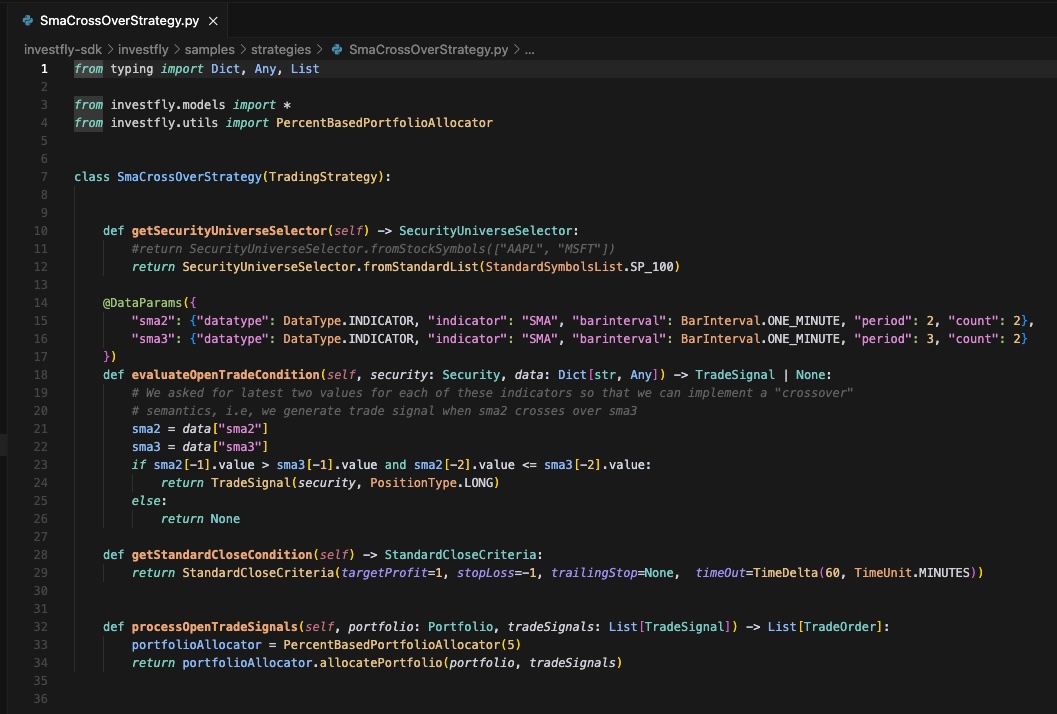Click TimeUnit on line 29
Viewport: 1057px width, 714px height.
pyautogui.click(x=882, y=572)
